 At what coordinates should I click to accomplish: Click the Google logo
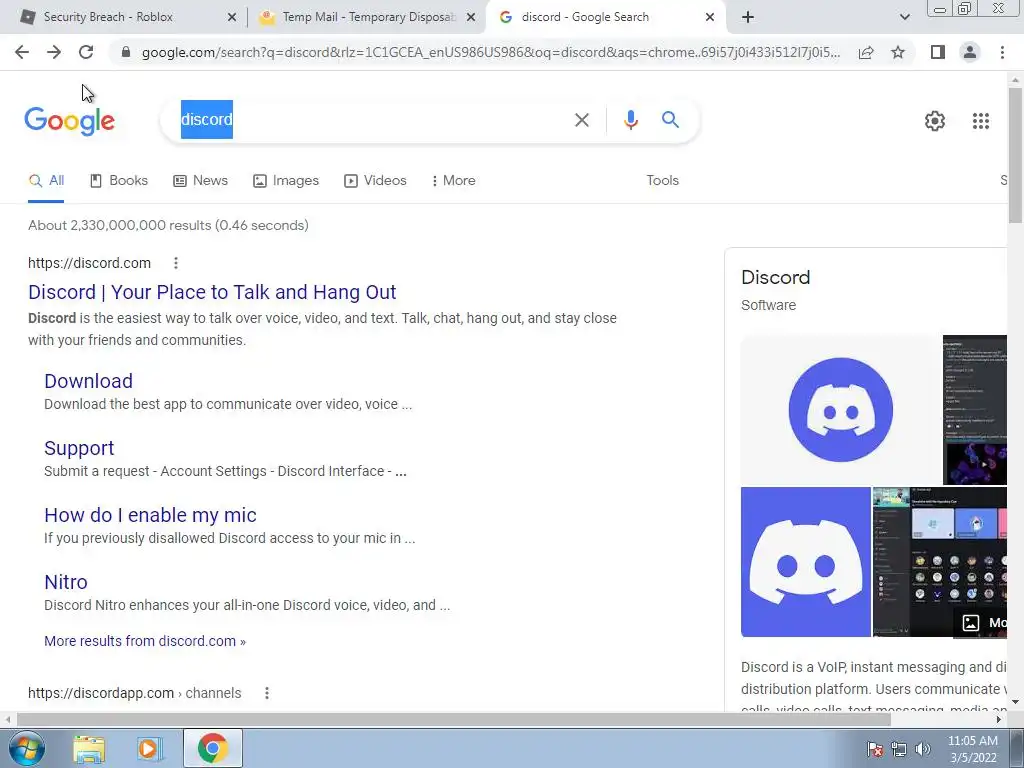[x=70, y=121]
